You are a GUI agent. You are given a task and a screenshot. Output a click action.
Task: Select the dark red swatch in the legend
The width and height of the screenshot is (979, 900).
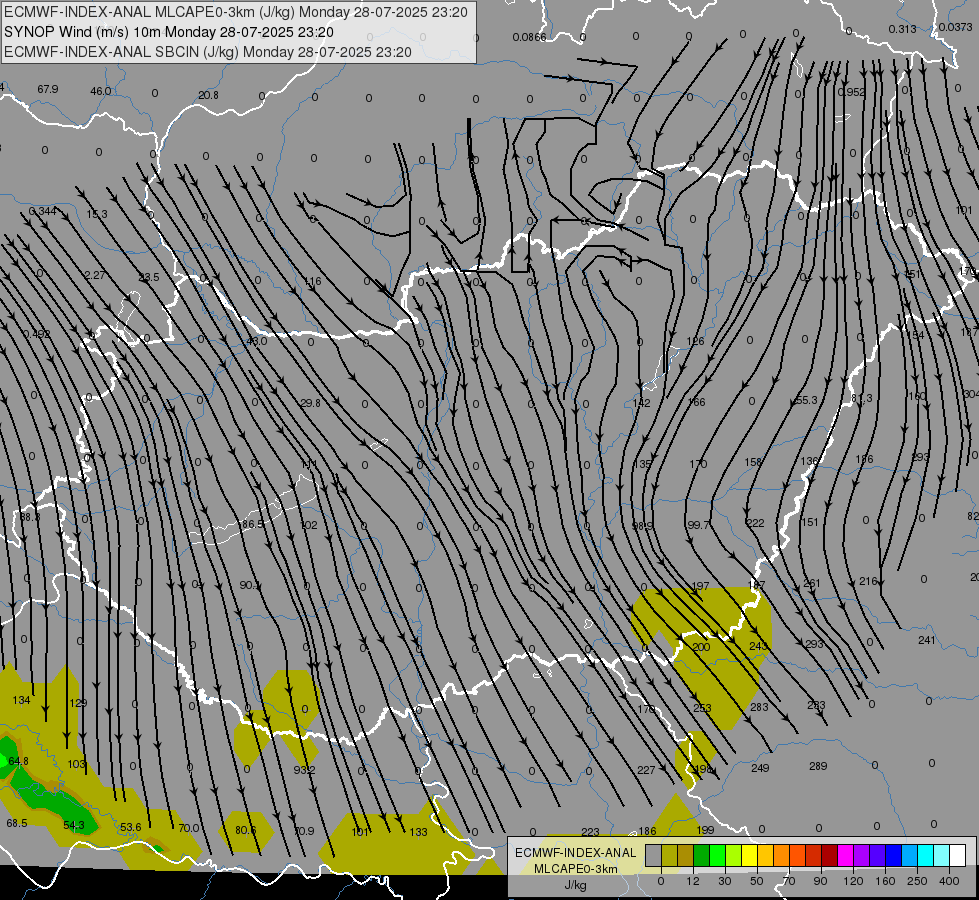tap(829, 855)
